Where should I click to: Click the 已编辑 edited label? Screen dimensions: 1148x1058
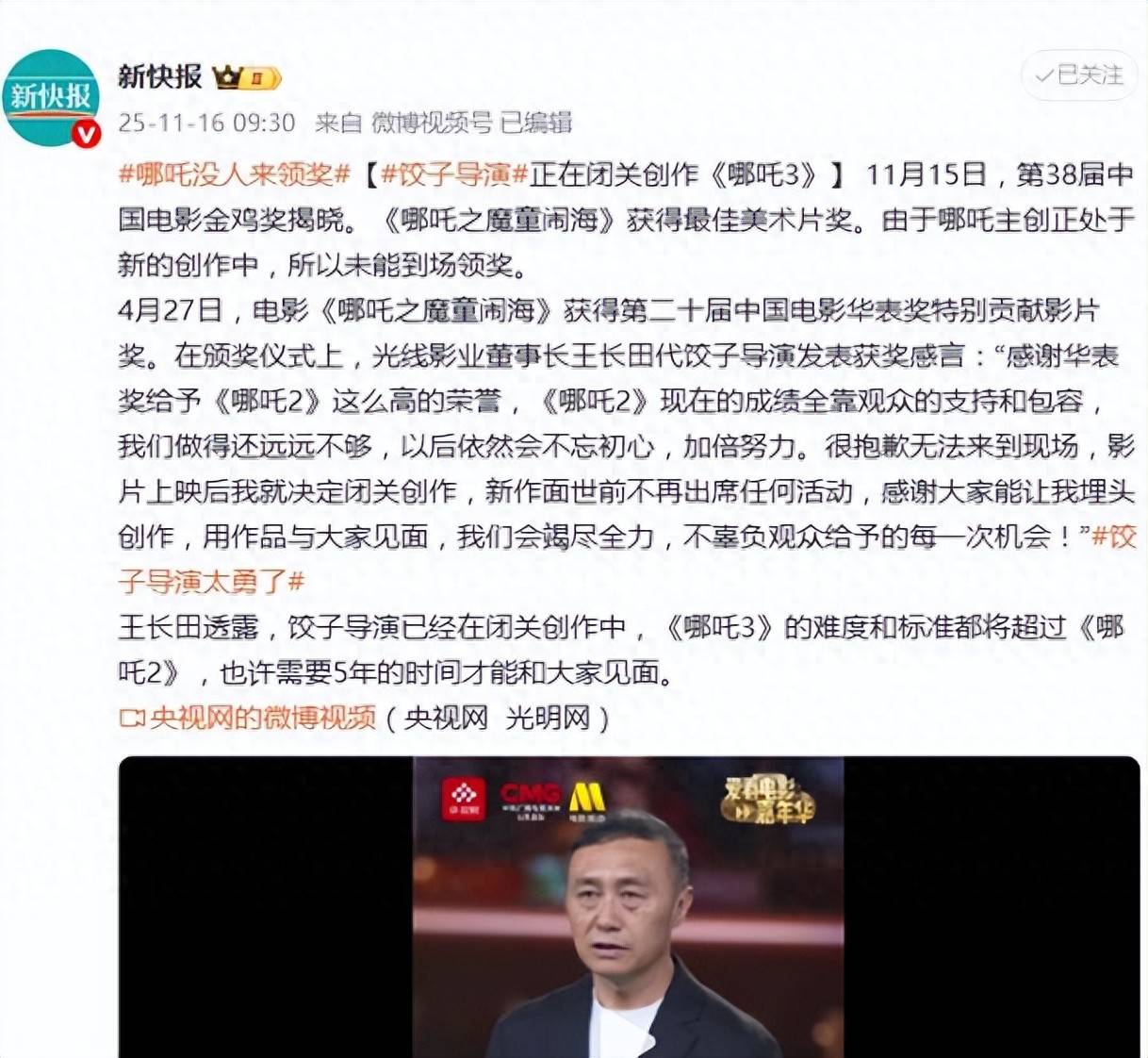coord(535,123)
